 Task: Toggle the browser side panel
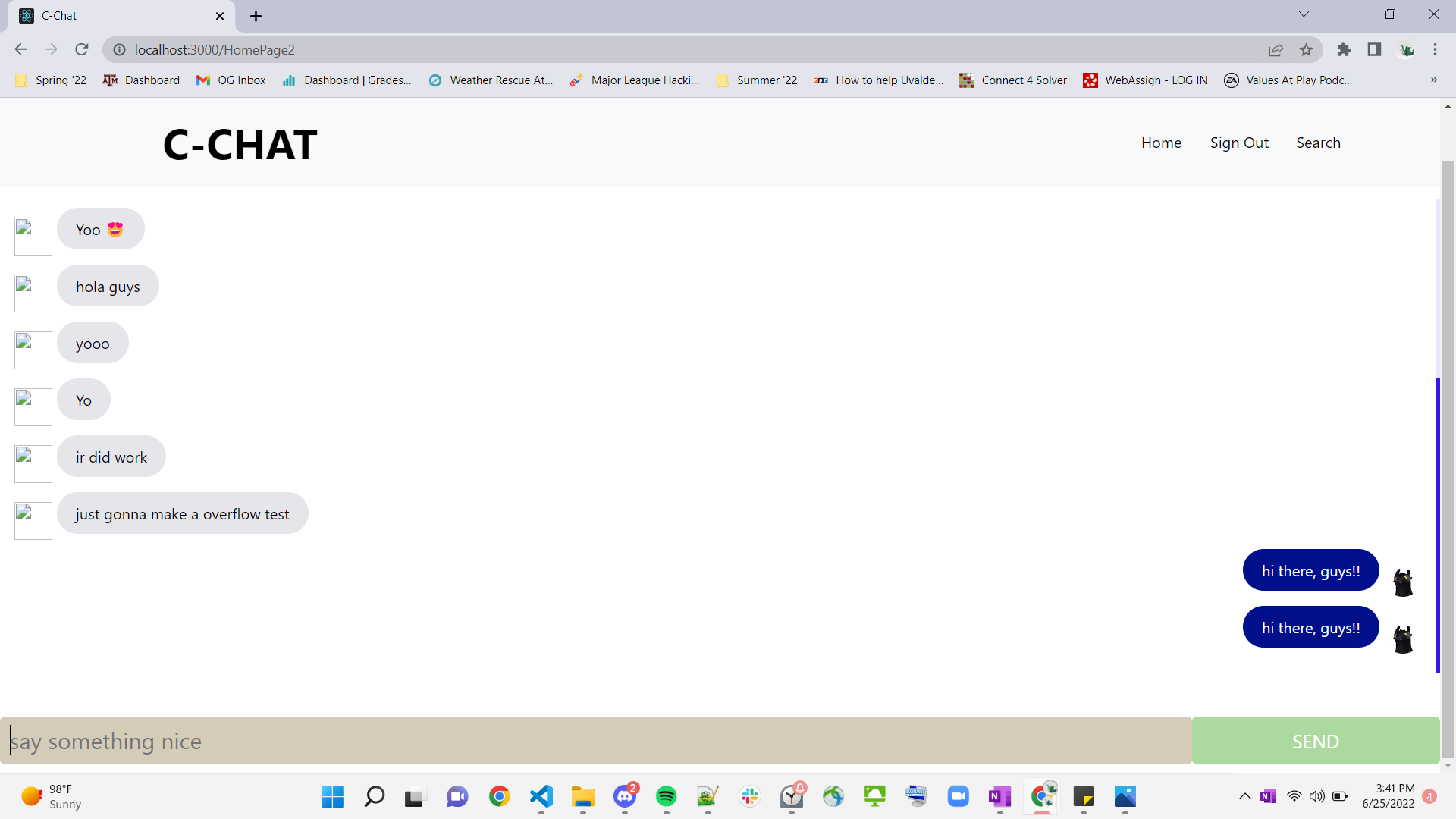[x=1374, y=50]
